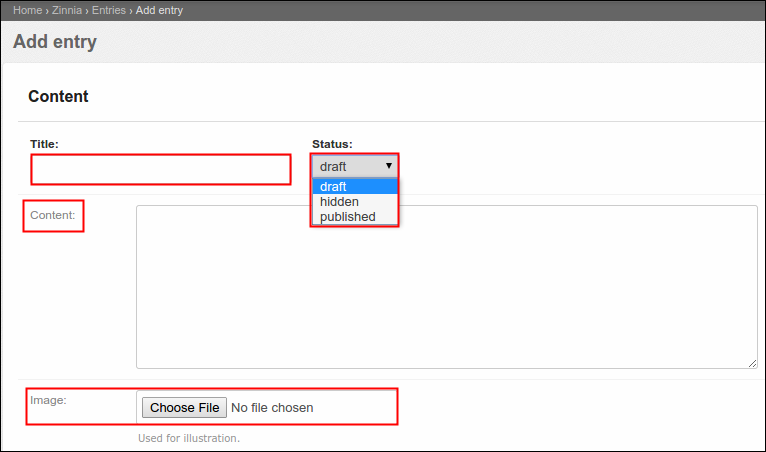Focus the Title input field
Image resolution: width=766 pixels, height=452 pixels.
tap(161, 170)
